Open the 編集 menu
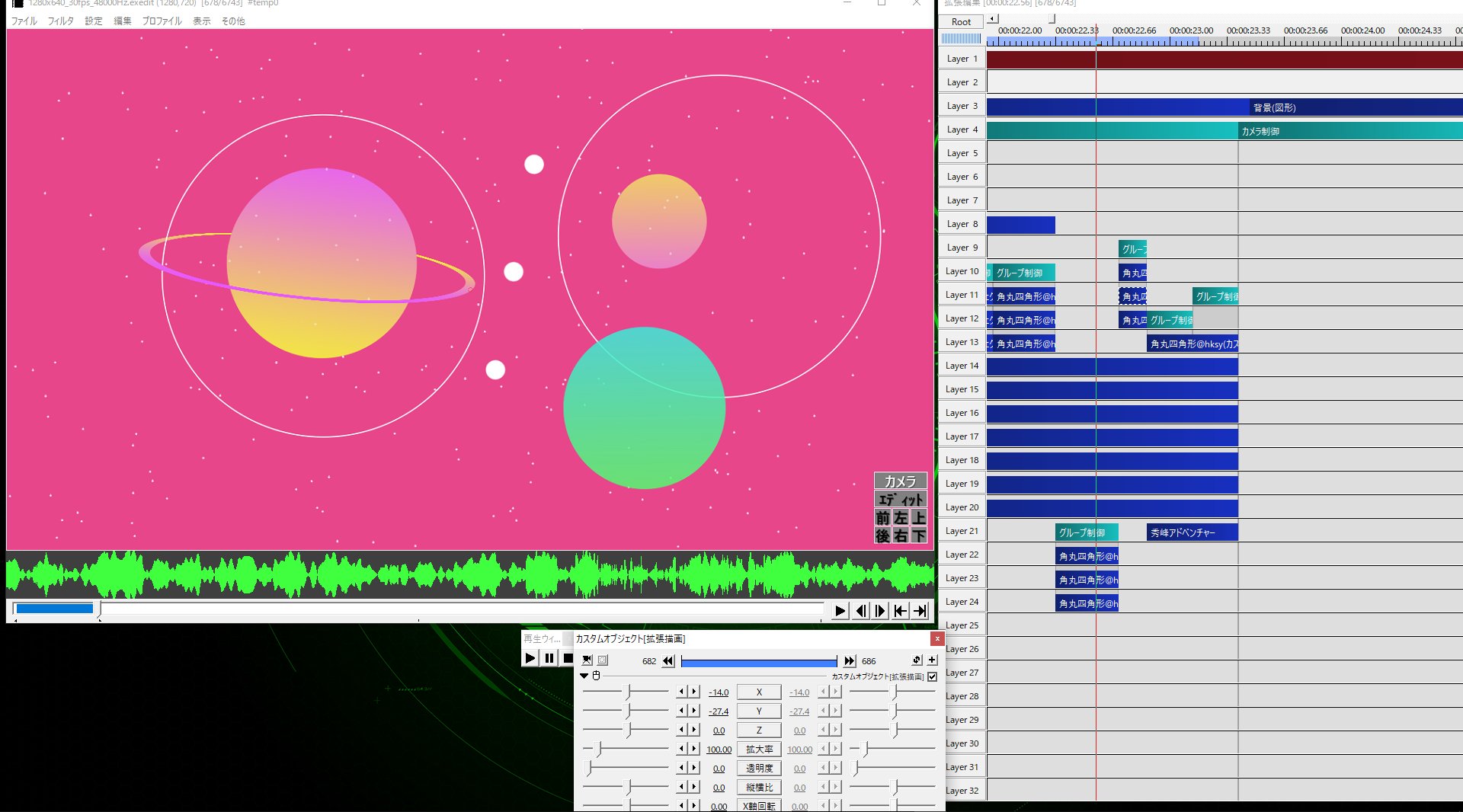The width and height of the screenshot is (1463, 812). [x=123, y=21]
